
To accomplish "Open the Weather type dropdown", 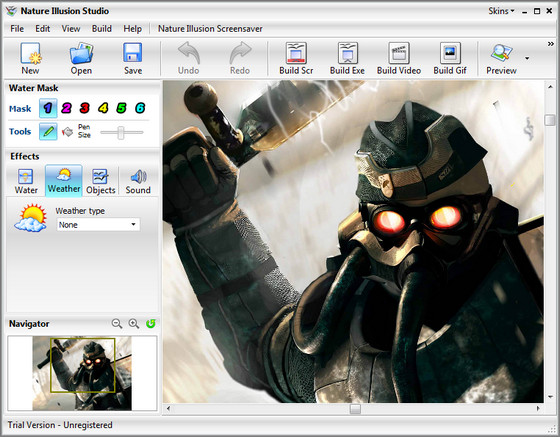I will pos(98,225).
